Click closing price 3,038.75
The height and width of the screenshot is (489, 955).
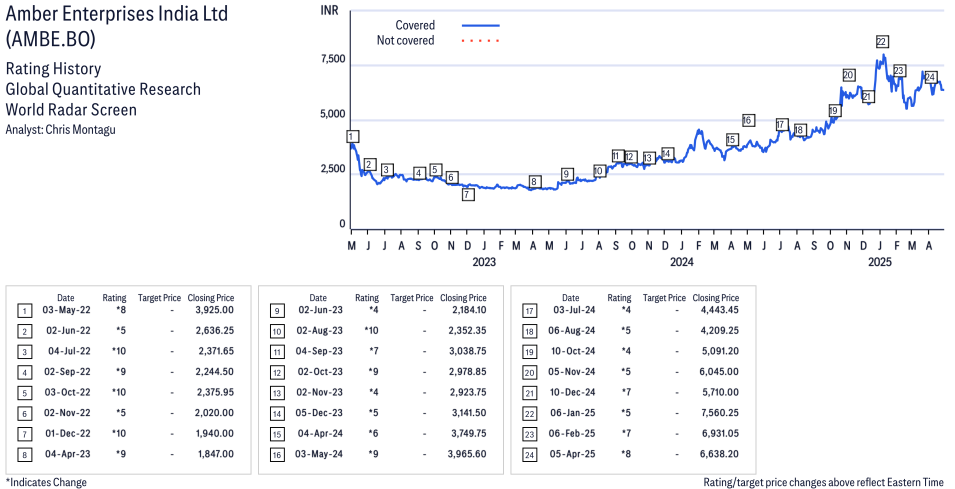coord(468,351)
